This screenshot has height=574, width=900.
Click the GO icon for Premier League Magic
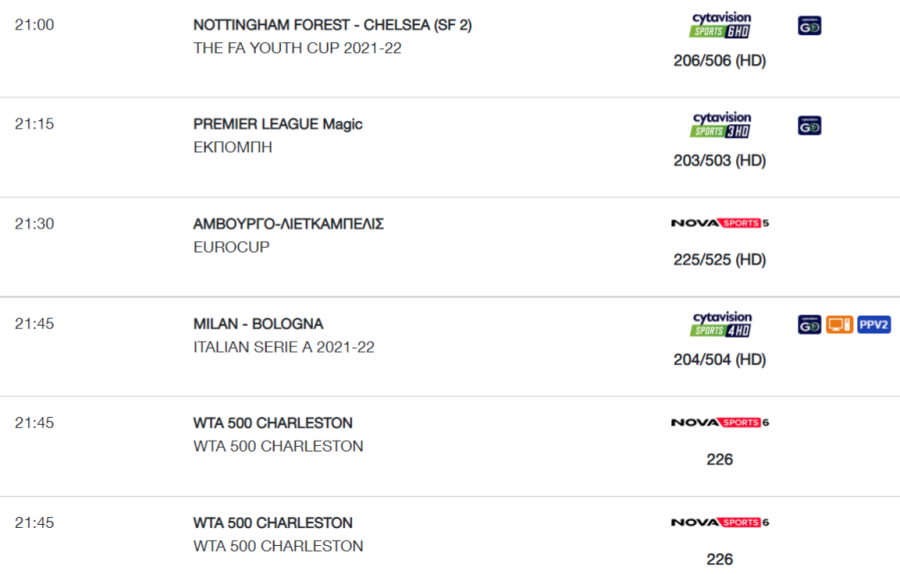point(809,125)
